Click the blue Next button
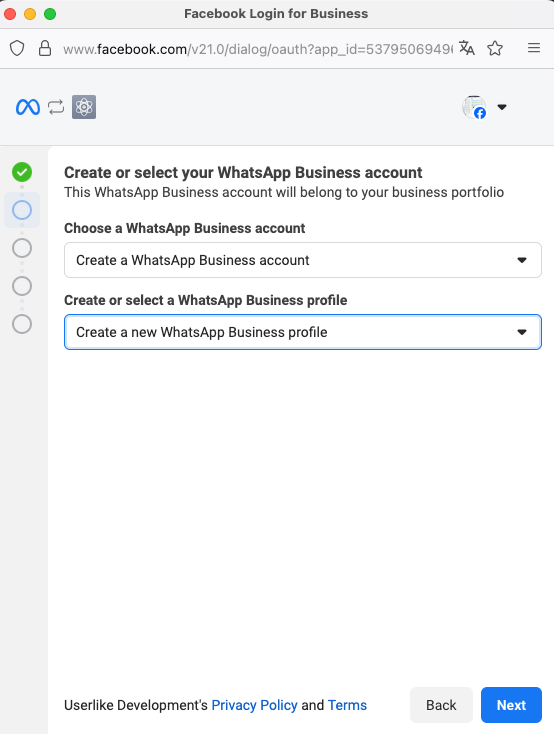 tap(511, 705)
